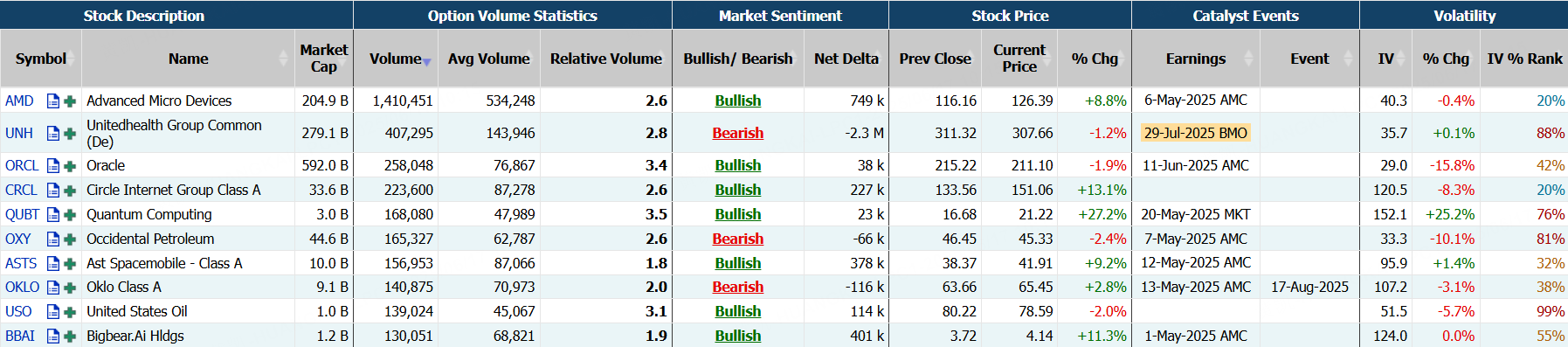Open the report icon for QUBT
Viewport: 1568px width, 347px height.
click(x=53, y=215)
